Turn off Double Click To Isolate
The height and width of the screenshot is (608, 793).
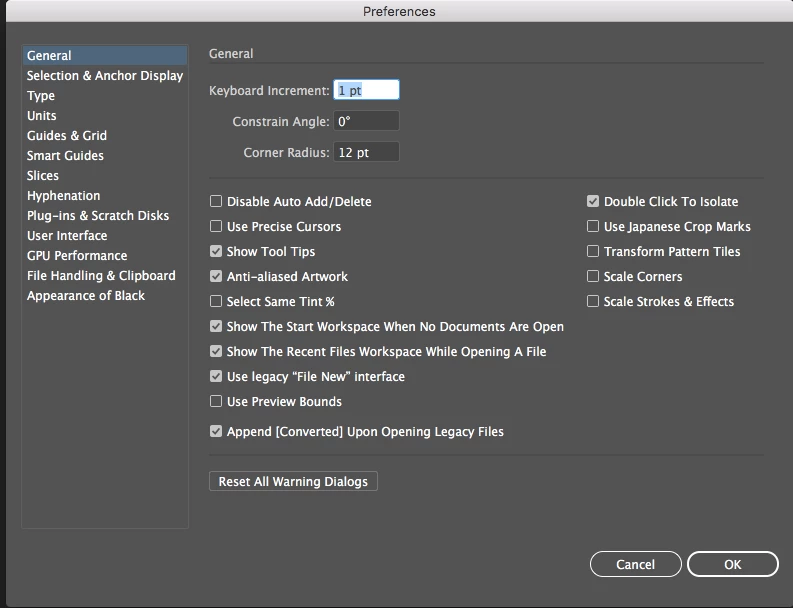click(593, 201)
